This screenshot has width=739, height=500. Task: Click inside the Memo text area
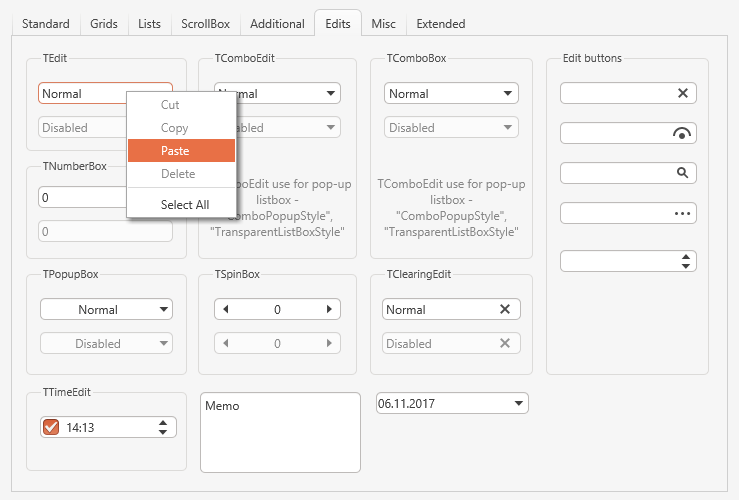[280, 432]
